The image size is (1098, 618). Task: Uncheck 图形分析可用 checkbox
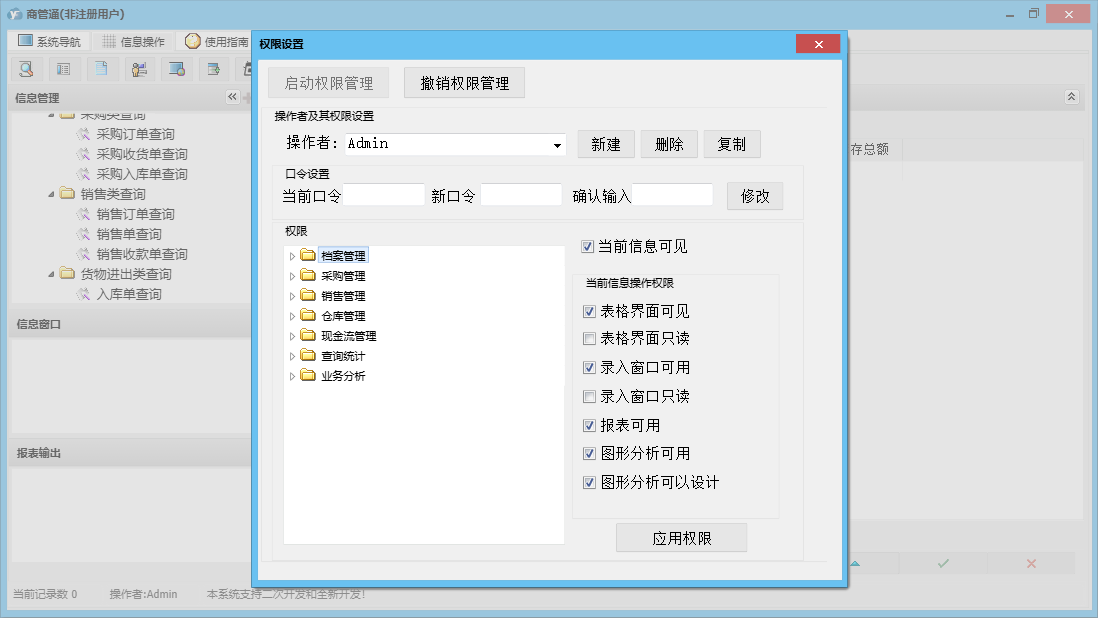(590, 454)
